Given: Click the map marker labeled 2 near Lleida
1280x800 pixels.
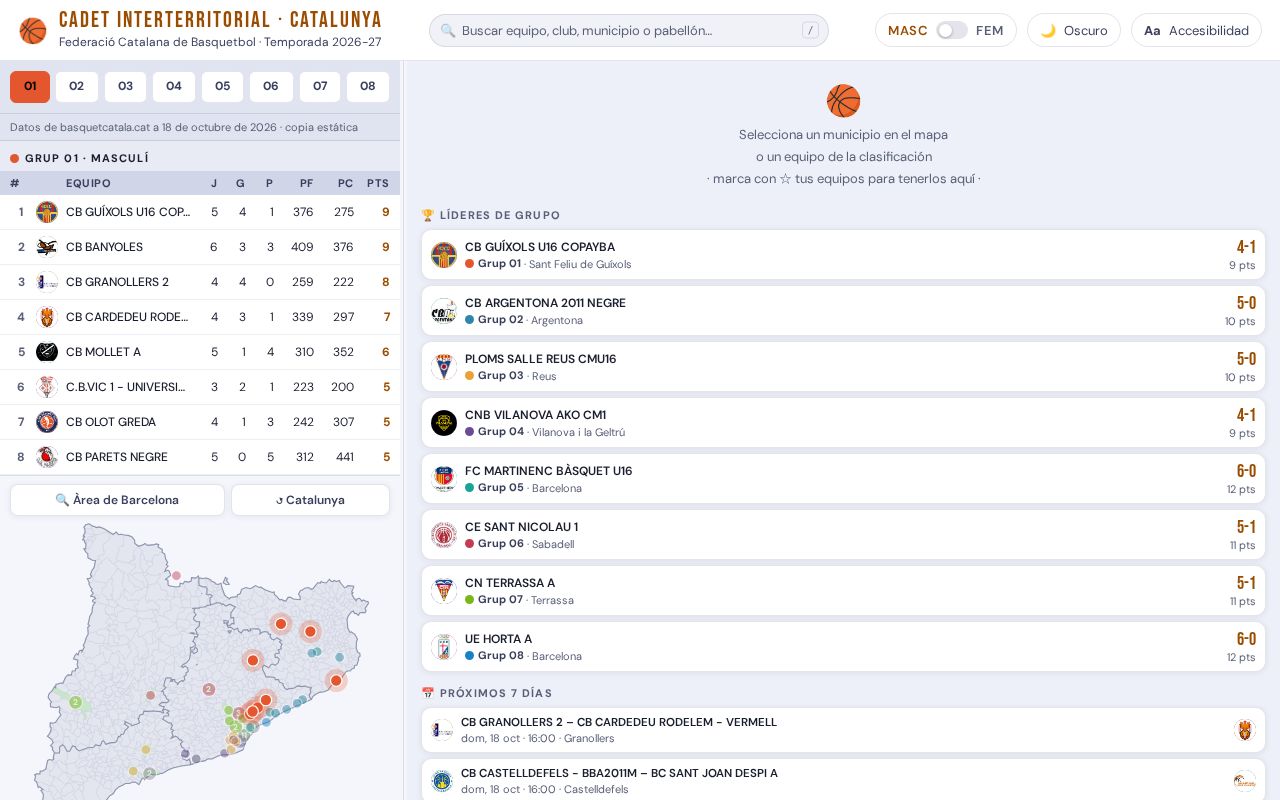Looking at the screenshot, I should (75, 703).
